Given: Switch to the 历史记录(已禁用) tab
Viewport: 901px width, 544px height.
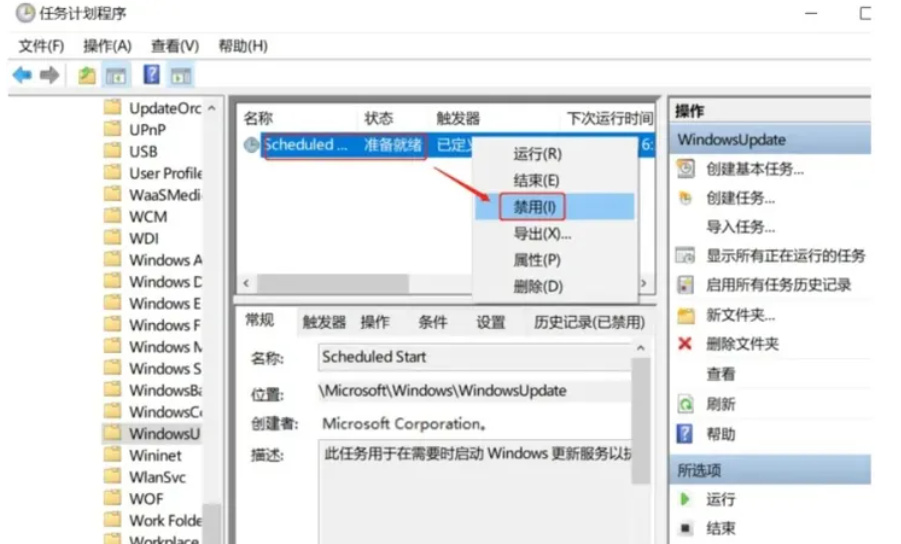Looking at the screenshot, I should coord(589,322).
